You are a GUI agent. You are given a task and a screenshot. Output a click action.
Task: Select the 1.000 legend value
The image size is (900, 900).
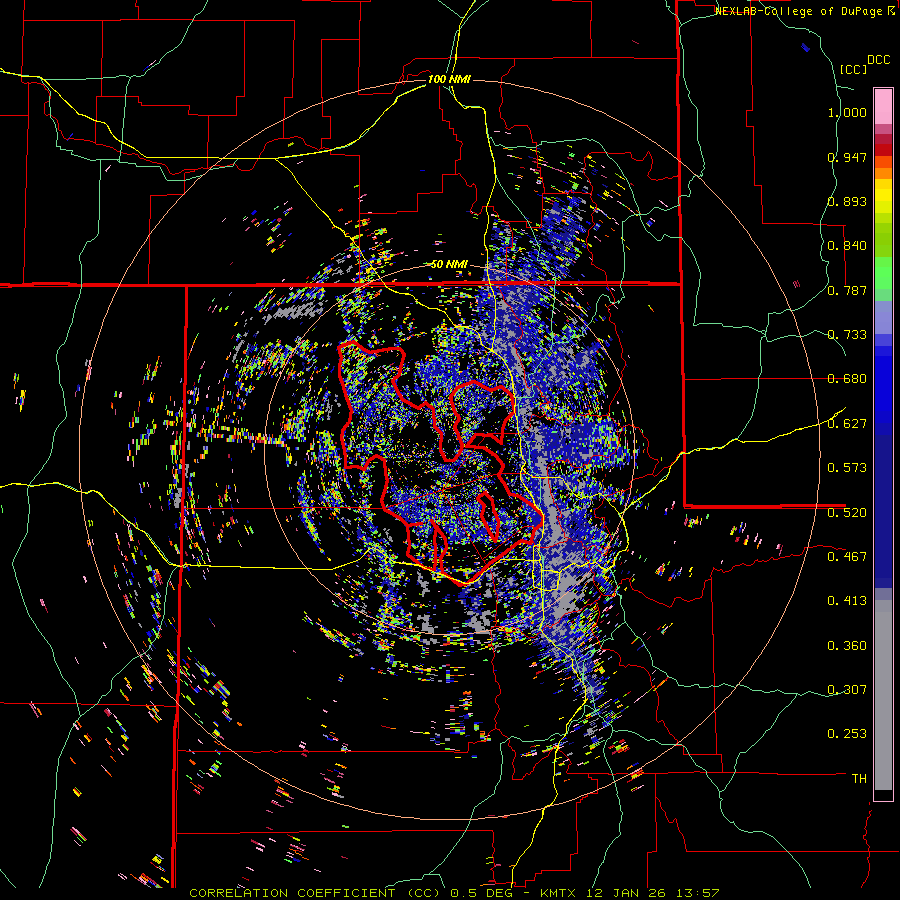click(847, 112)
